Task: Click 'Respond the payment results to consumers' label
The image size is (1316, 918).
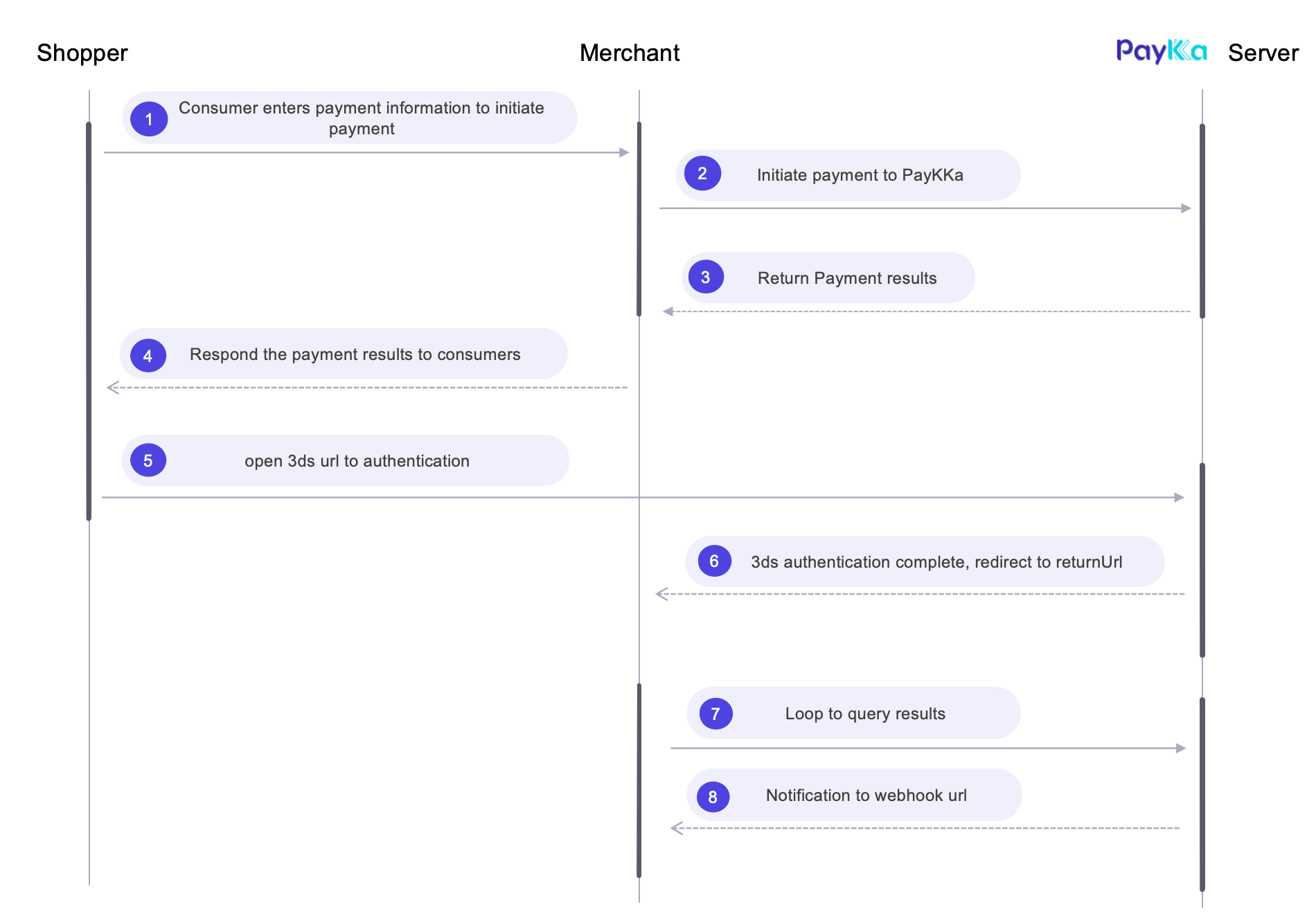Action: point(355,354)
